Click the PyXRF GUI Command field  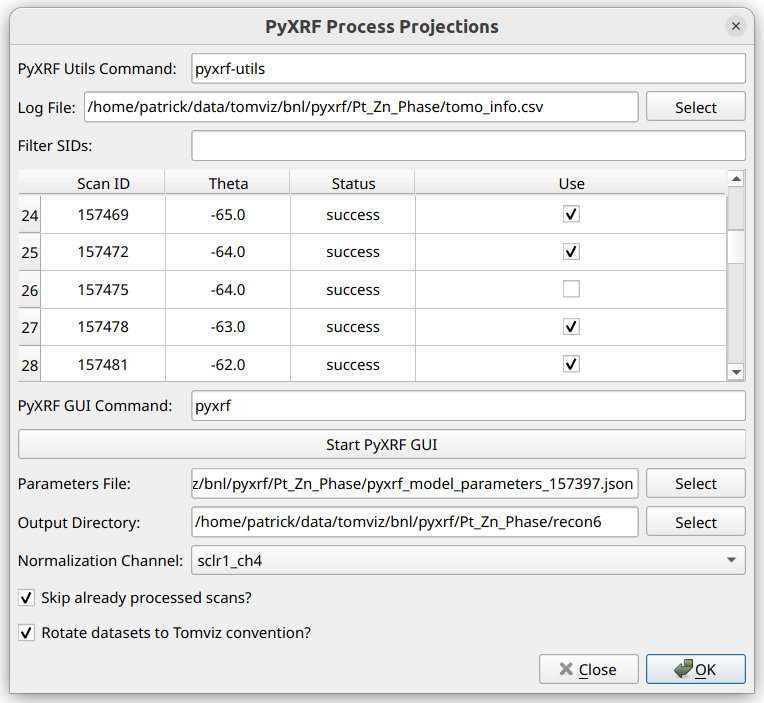pos(468,405)
